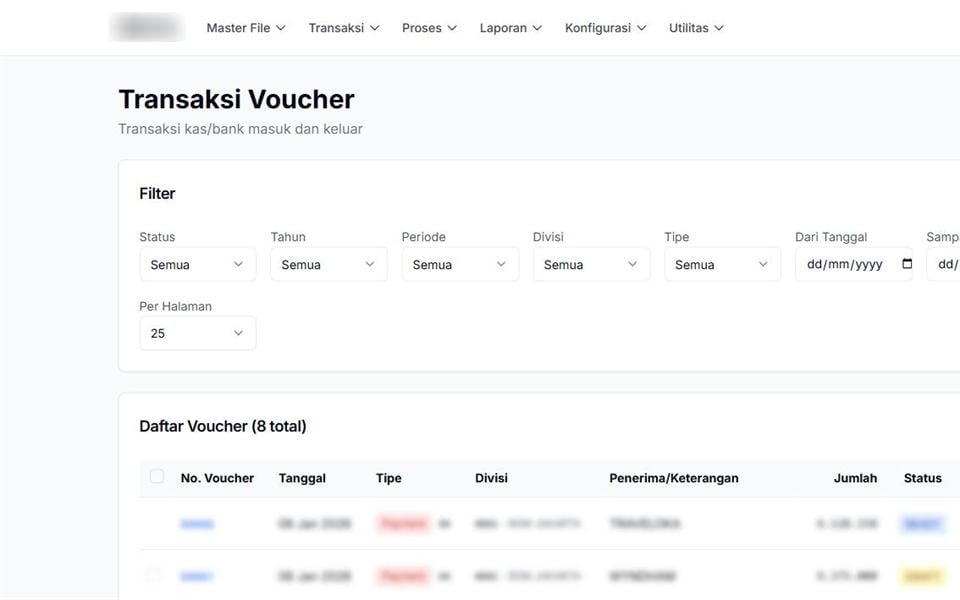Click the Transaksi Voucher page title

click(x=236, y=99)
